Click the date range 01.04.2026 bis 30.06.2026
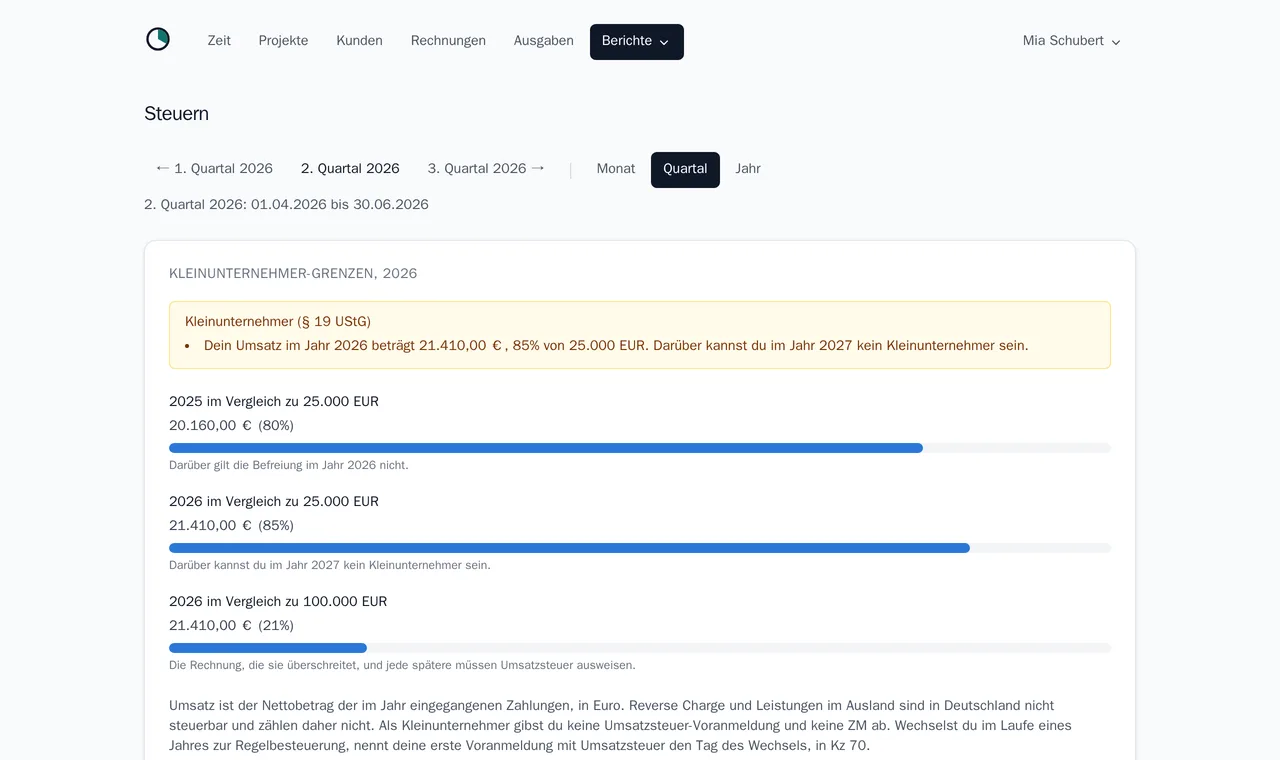Viewport: 1280px width, 760px height. point(340,204)
